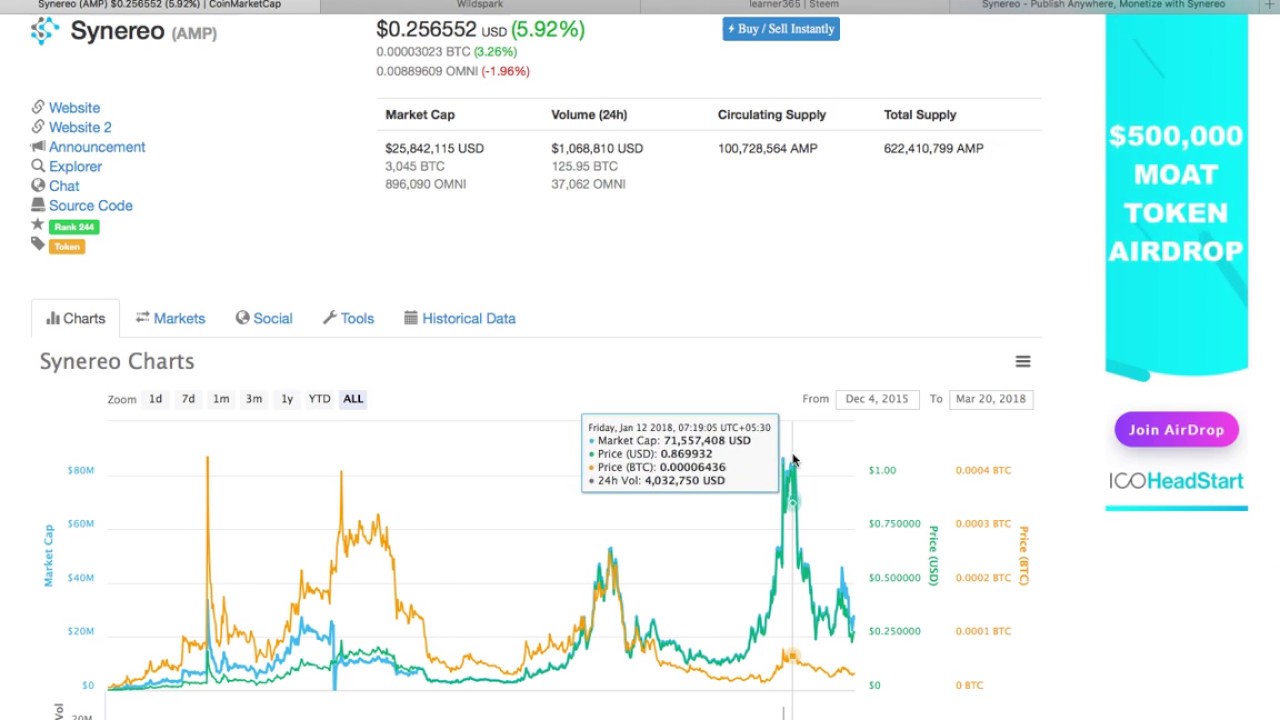Screen dimensions: 1280x720
Task: Open the Website link
Action: 74,108
